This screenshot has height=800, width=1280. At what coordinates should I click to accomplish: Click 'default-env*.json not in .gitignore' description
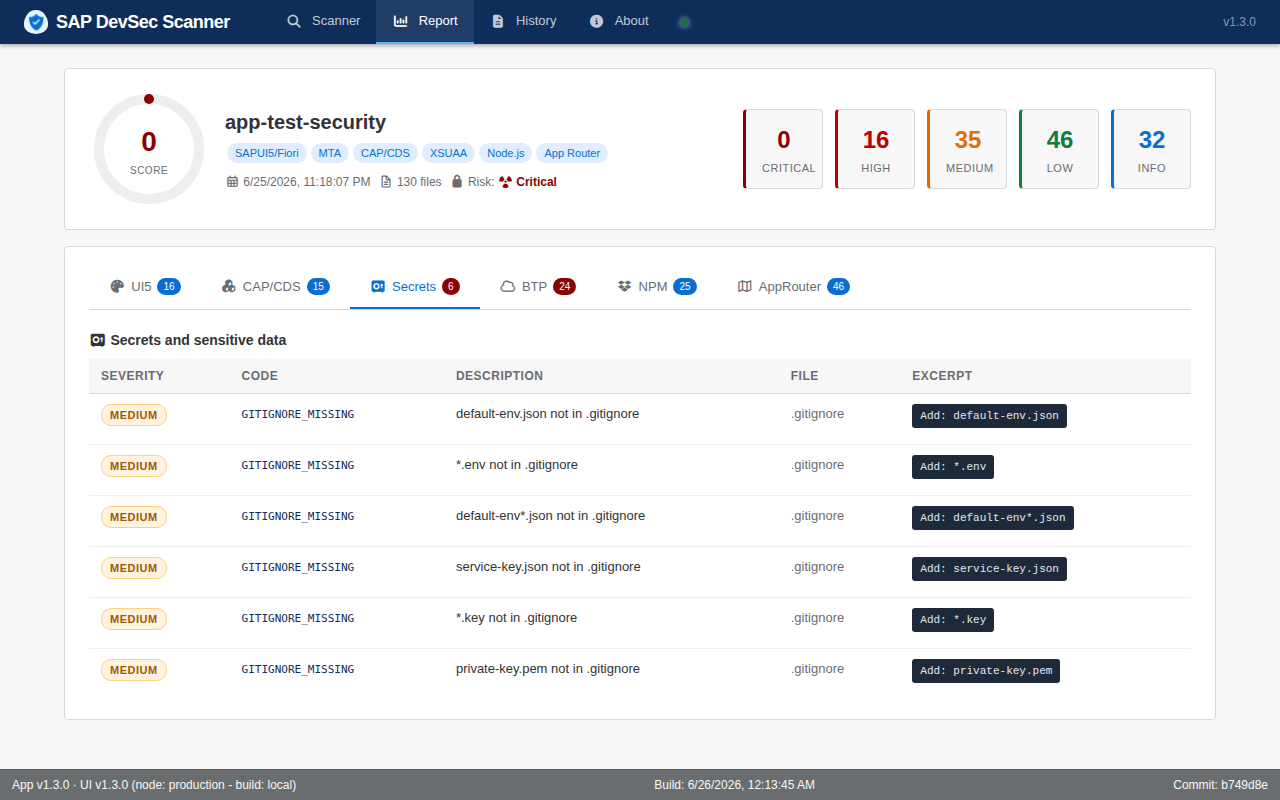tap(551, 516)
